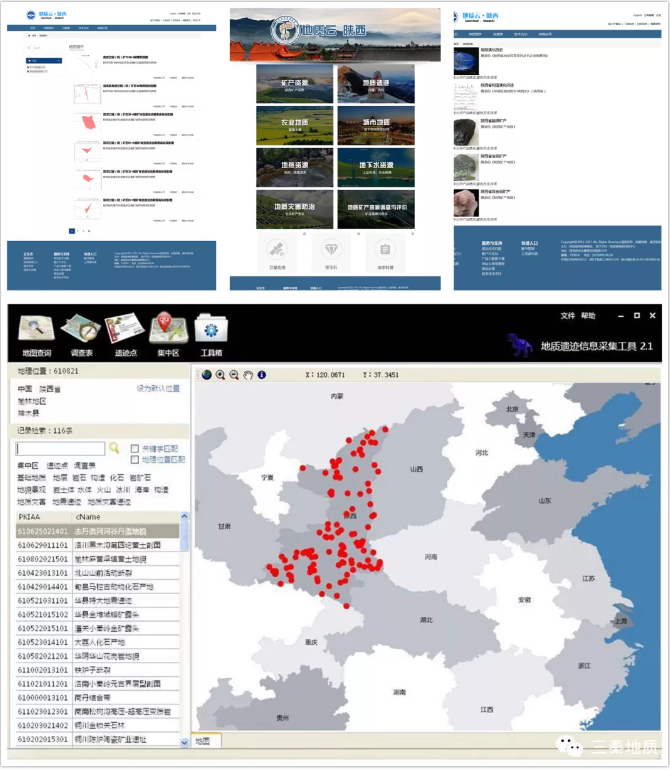Open the 帮助 menu
This screenshot has height=771, width=670.
(x=588, y=315)
